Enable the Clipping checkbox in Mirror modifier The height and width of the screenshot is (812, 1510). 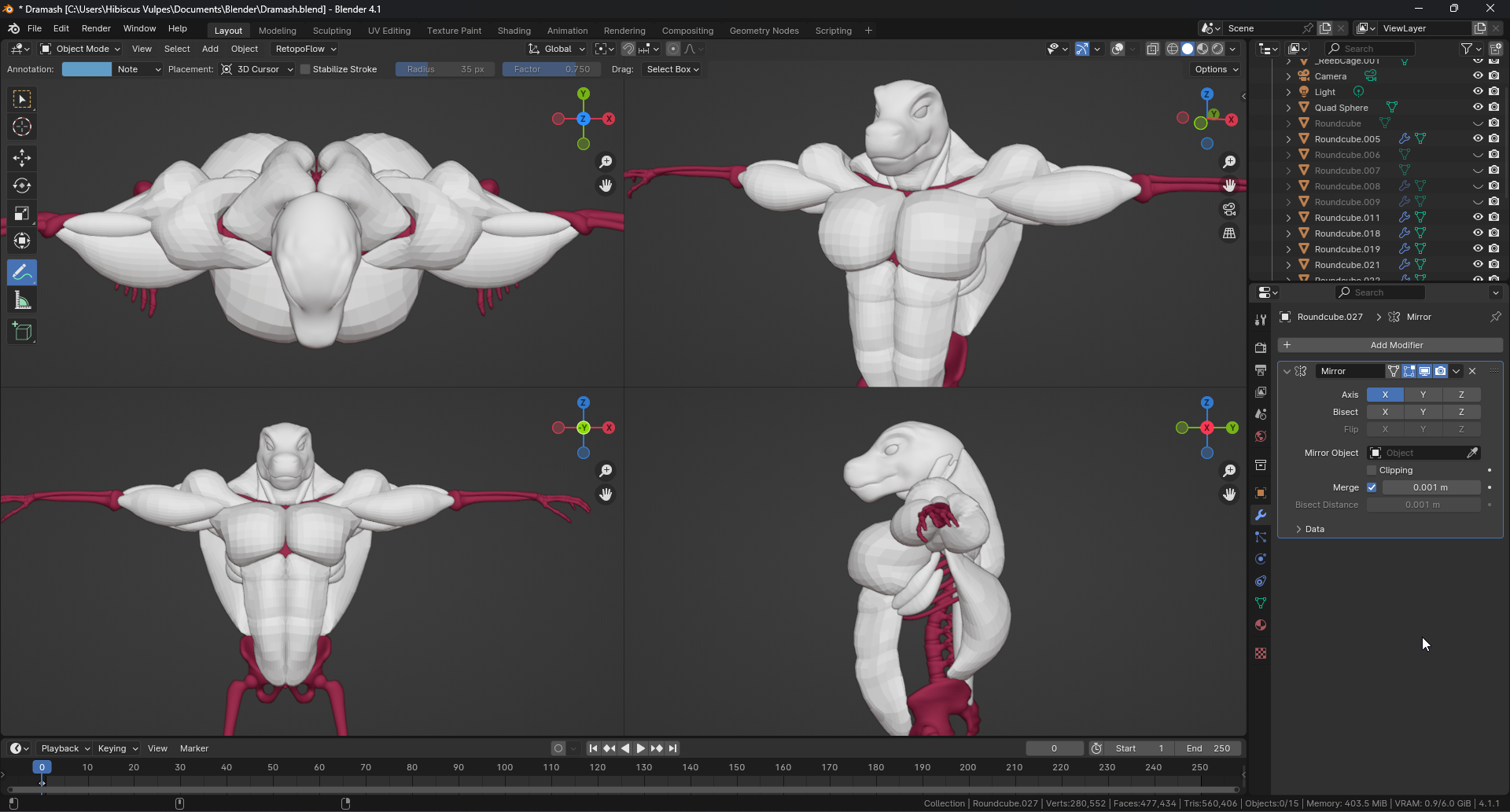tap(1372, 470)
